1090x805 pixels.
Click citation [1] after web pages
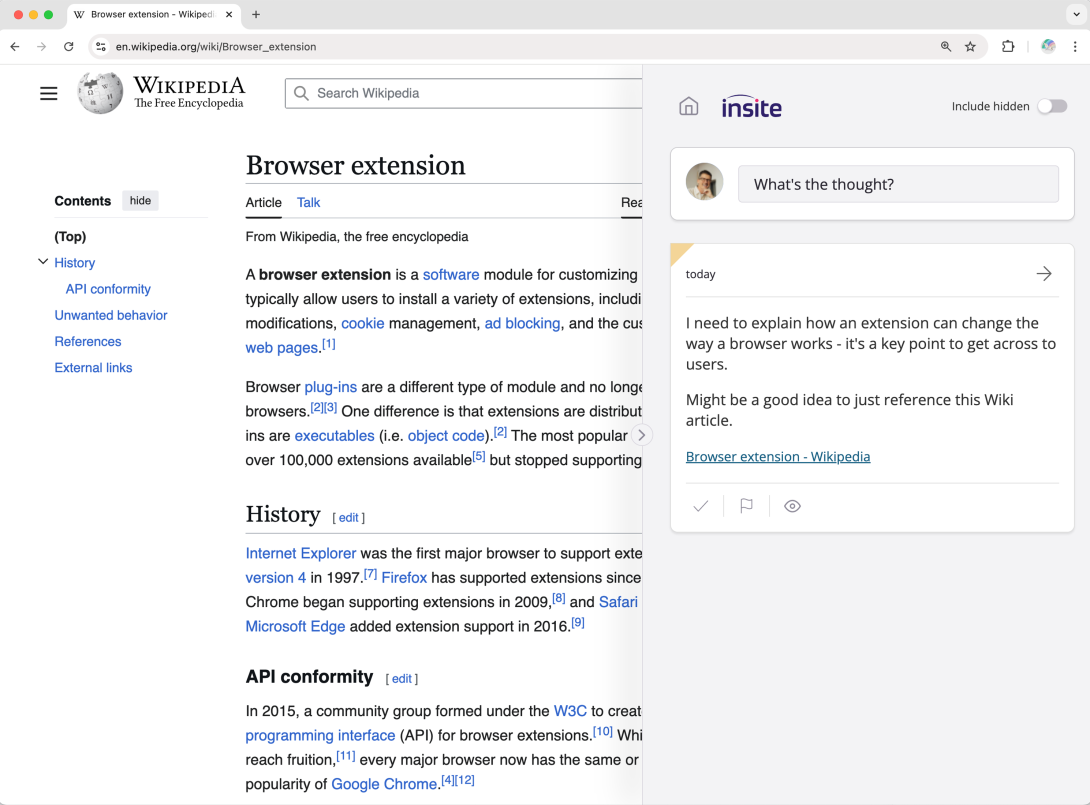328,343
